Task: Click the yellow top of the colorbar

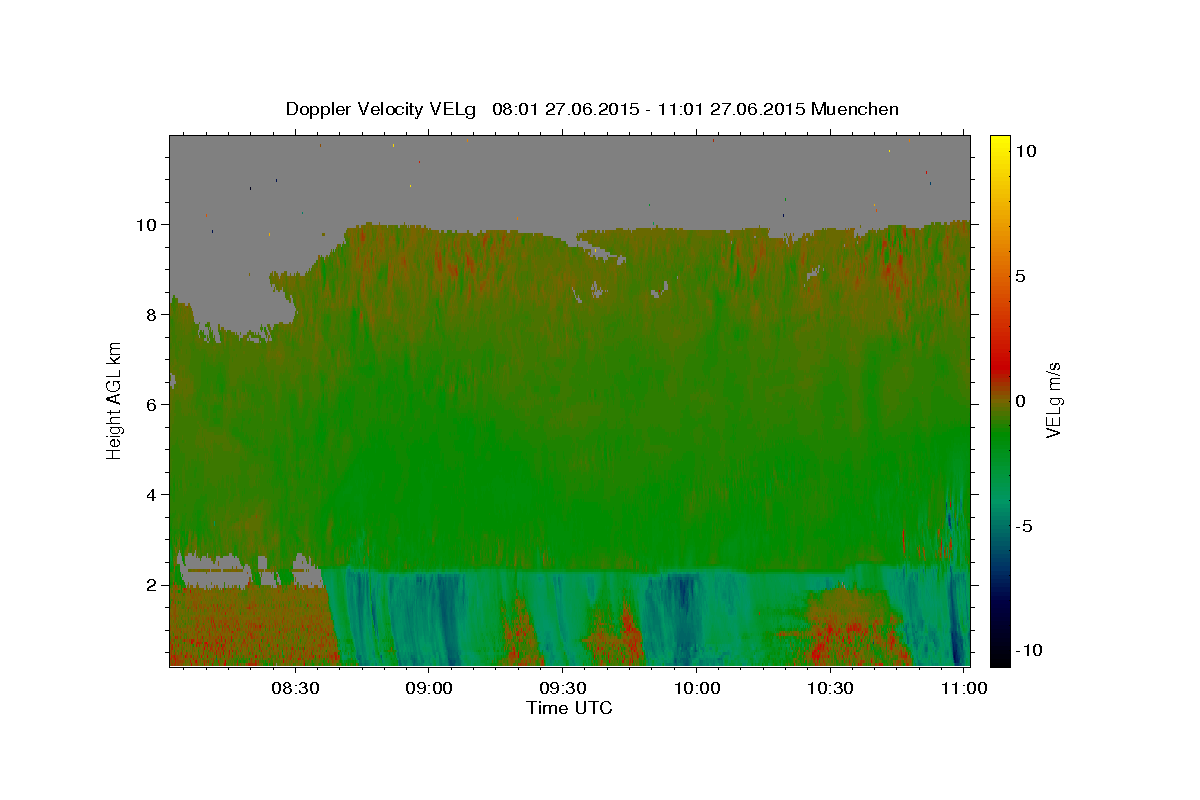Action: 1000,145
